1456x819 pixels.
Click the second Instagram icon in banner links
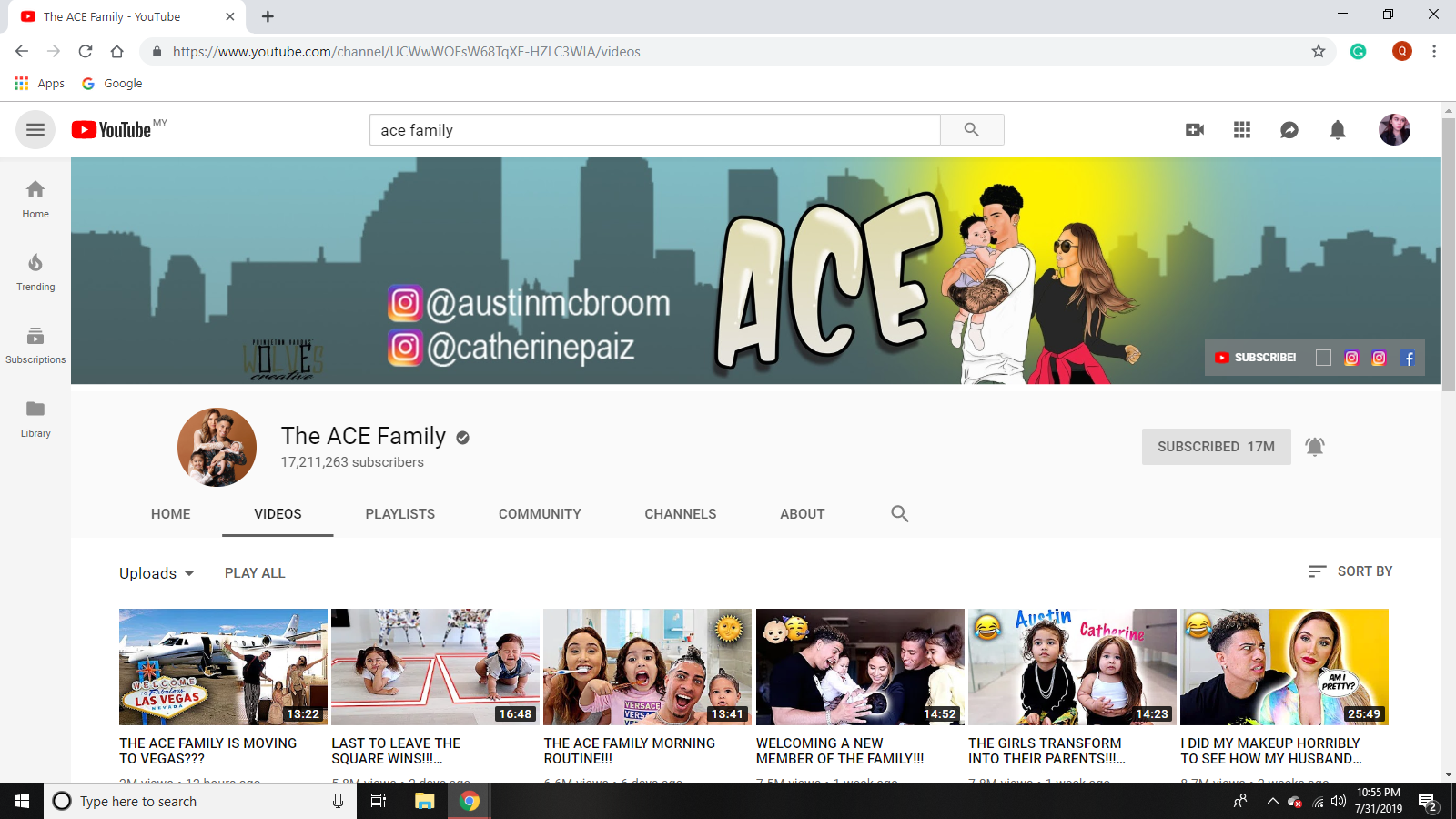pyautogui.click(x=1380, y=358)
